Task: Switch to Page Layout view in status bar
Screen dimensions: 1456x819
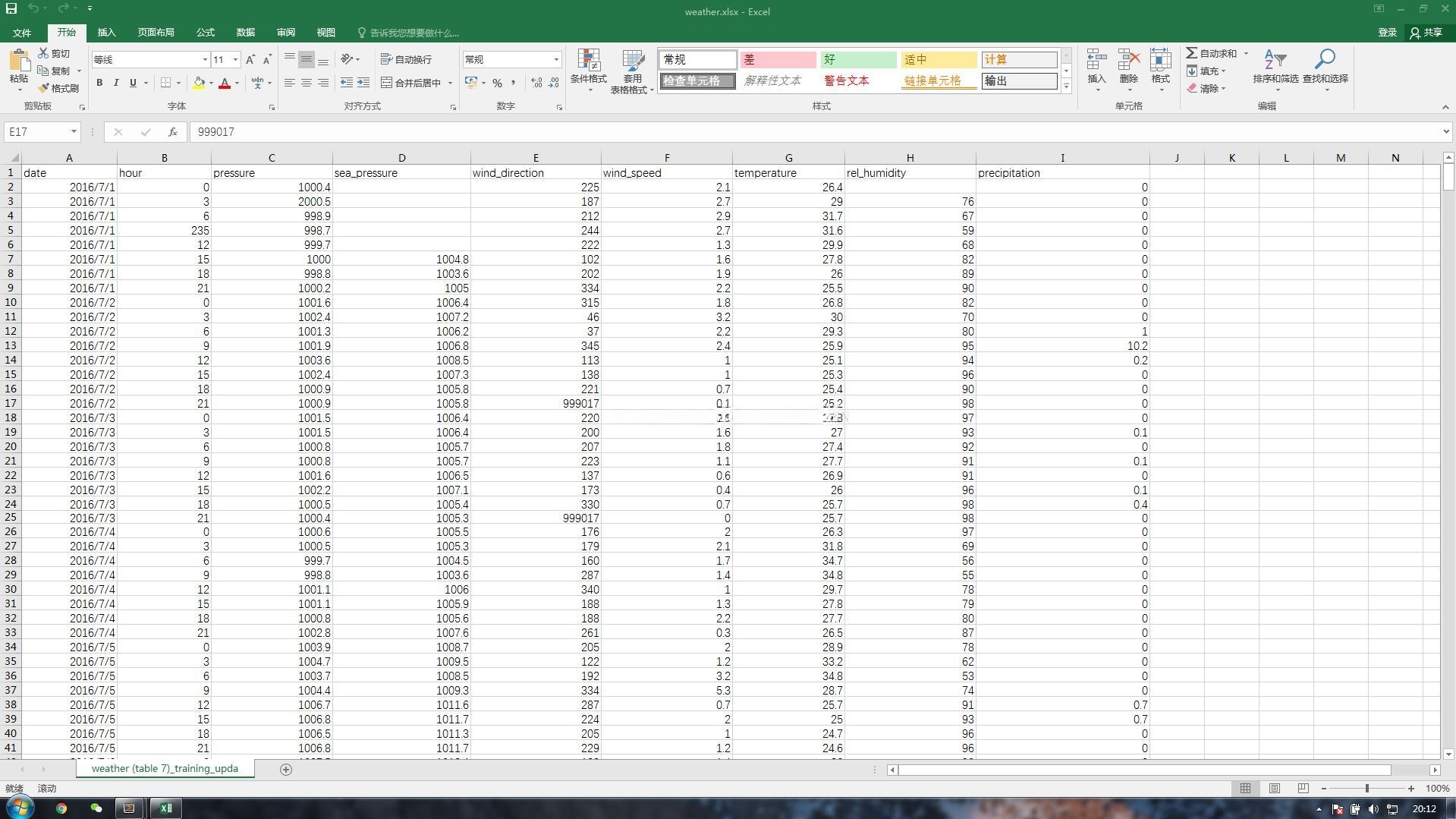Action: (1275, 789)
